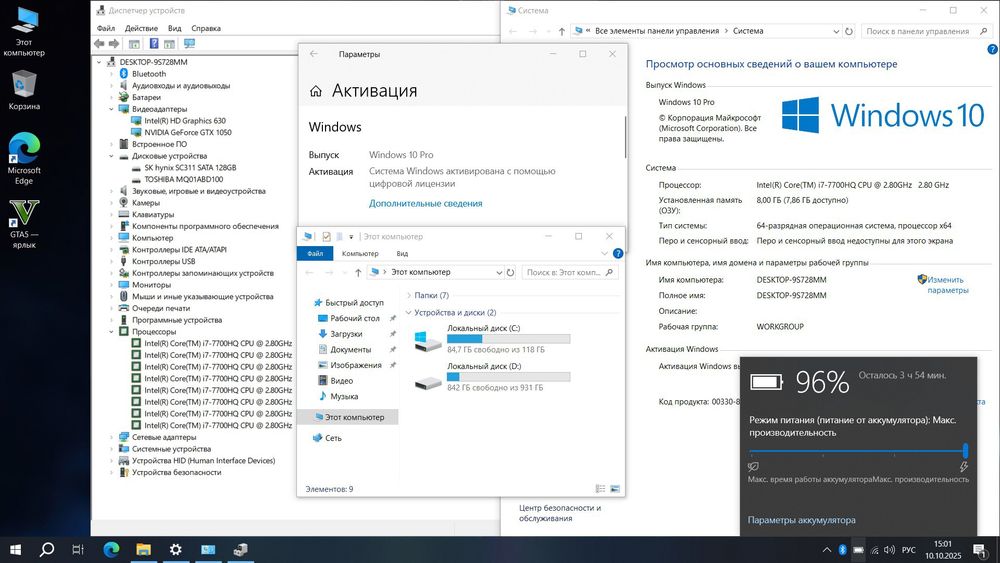Click refresh icon in System window address bar
The width and height of the screenshot is (1000, 563).
click(x=848, y=31)
